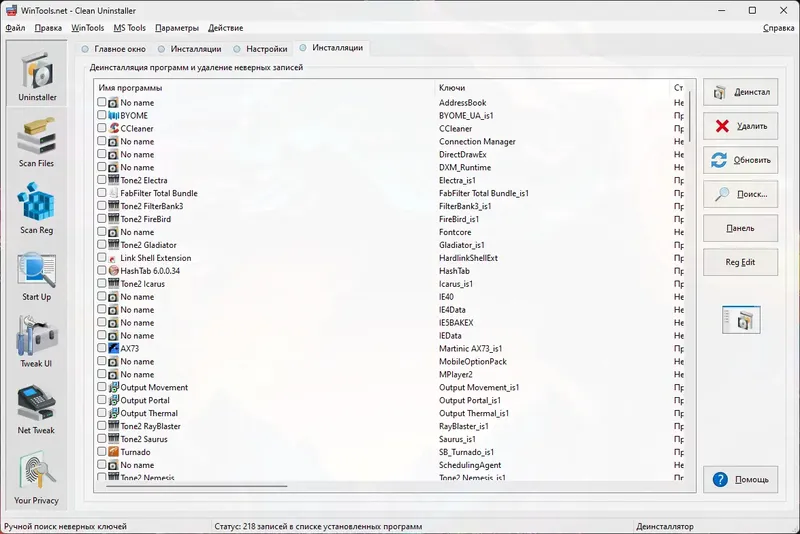
Task: Check the Link Shell Extension checkbox
Action: (102, 258)
